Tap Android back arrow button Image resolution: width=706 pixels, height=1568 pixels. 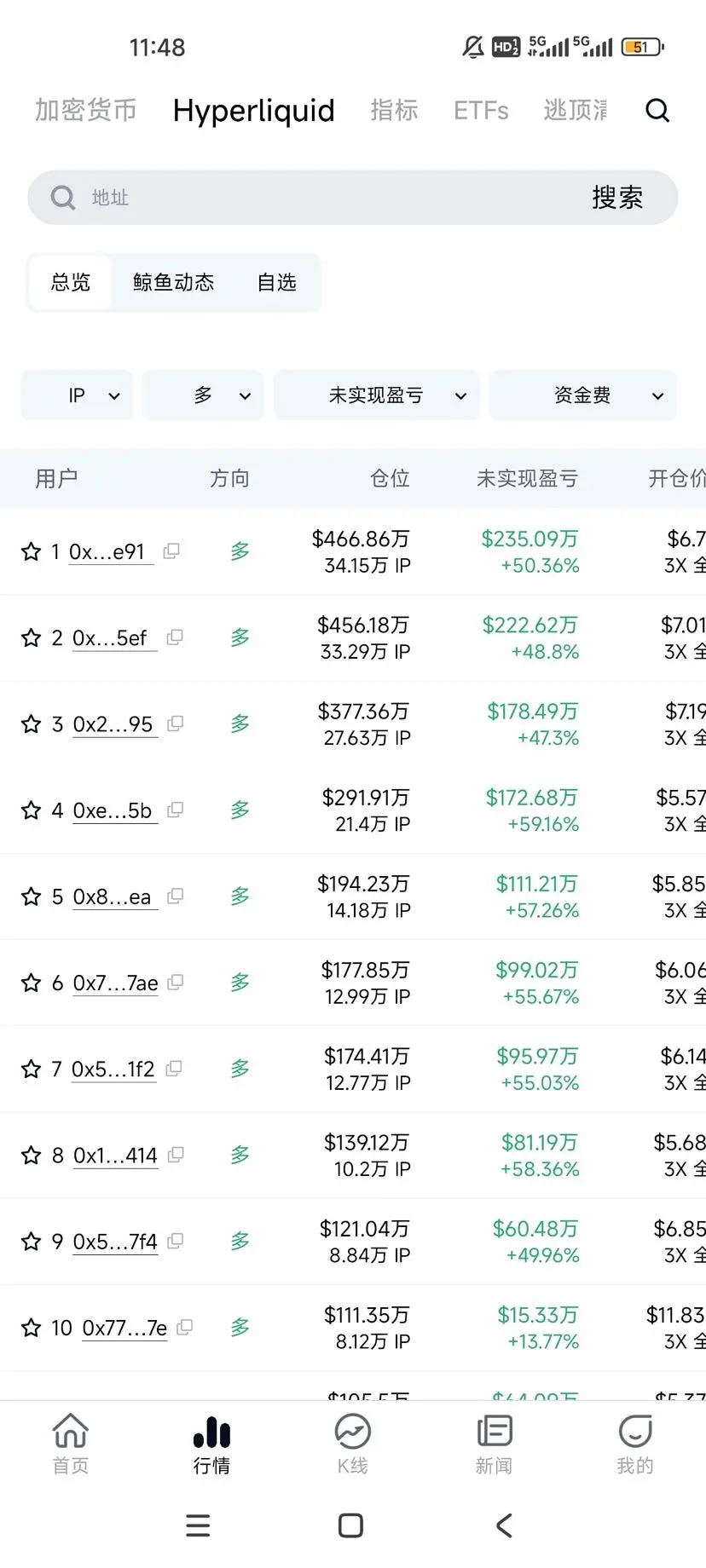coord(504,1525)
